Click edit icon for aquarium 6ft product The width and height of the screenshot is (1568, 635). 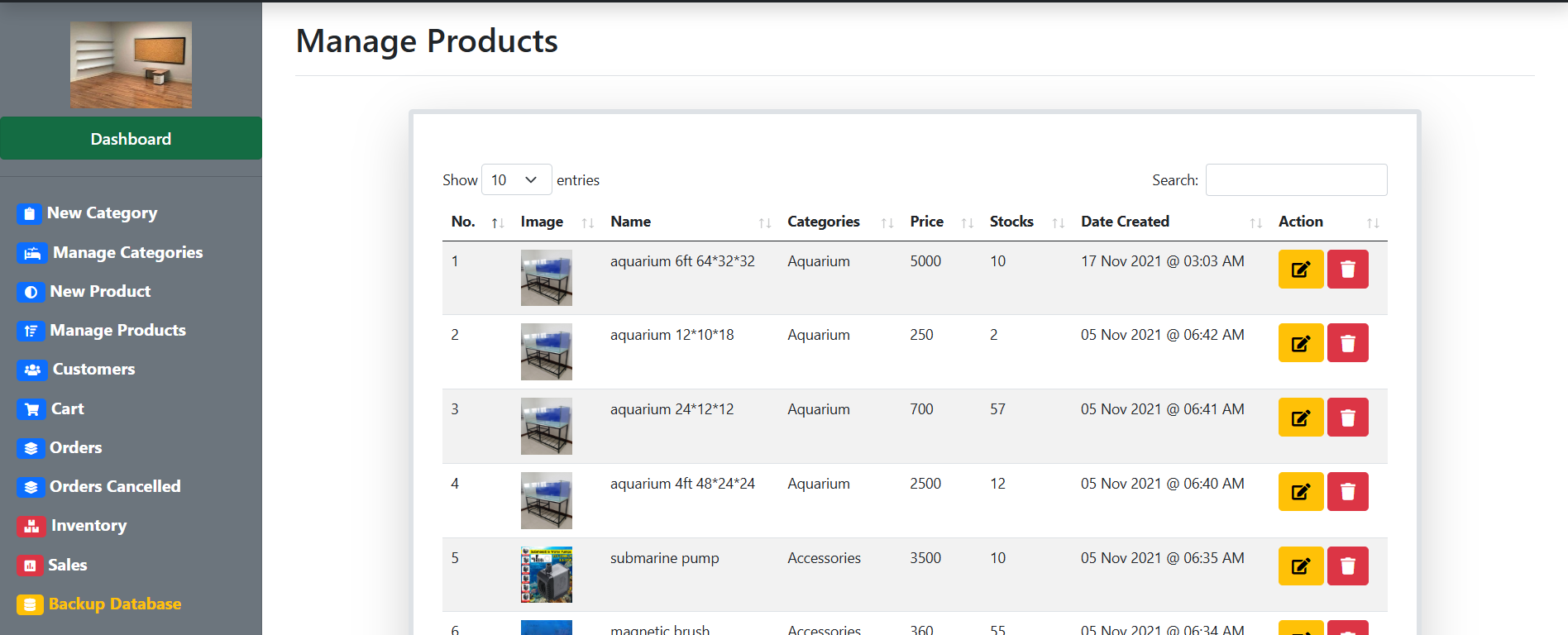(x=1300, y=270)
